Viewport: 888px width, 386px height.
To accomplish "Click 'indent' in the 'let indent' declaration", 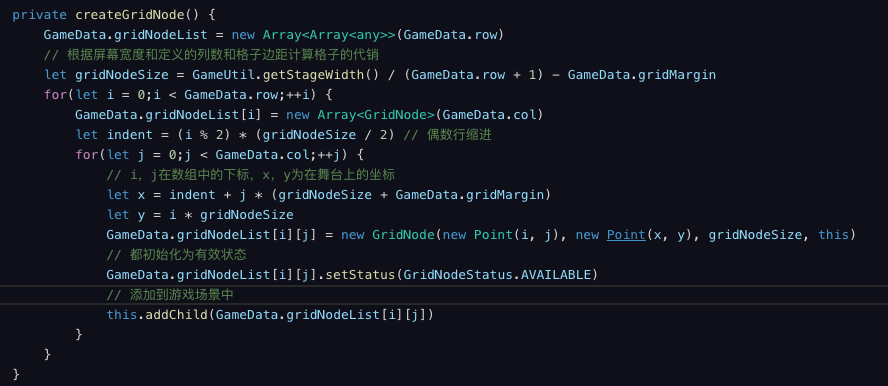I will pos(130,135).
